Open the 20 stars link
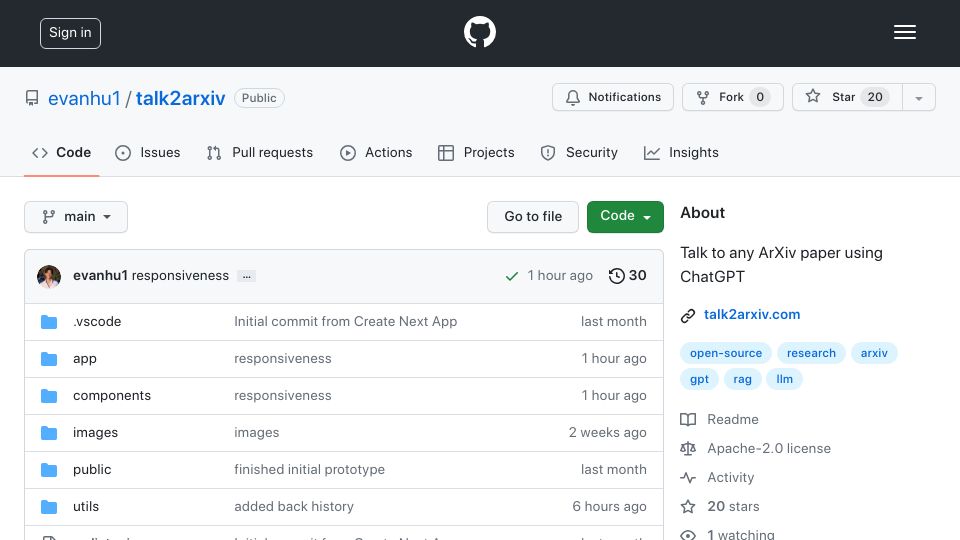Screen dimensions: 960x540 pyautogui.click(x=733, y=506)
